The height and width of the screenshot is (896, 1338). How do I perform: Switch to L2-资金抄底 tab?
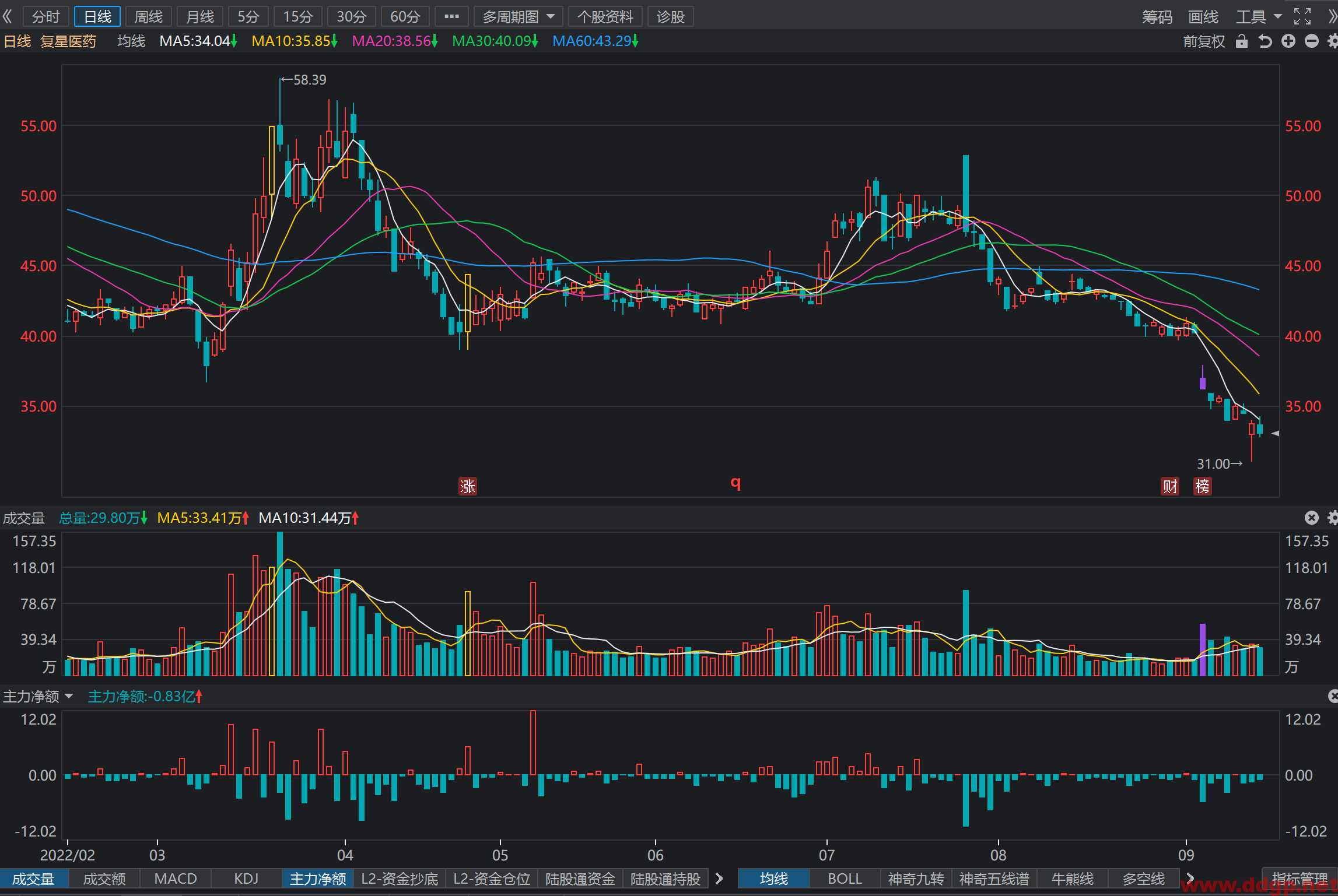[x=400, y=879]
